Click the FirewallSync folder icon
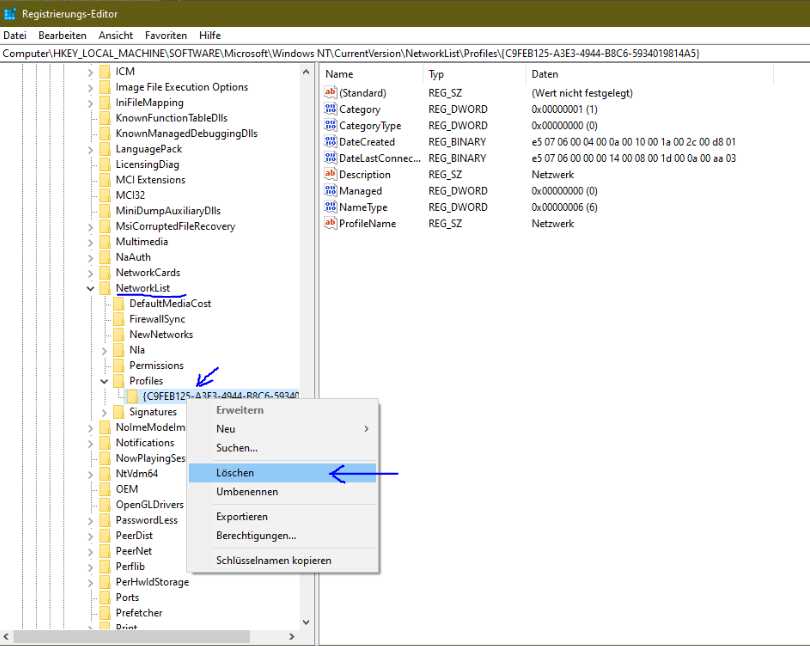The image size is (810, 646). (119, 319)
